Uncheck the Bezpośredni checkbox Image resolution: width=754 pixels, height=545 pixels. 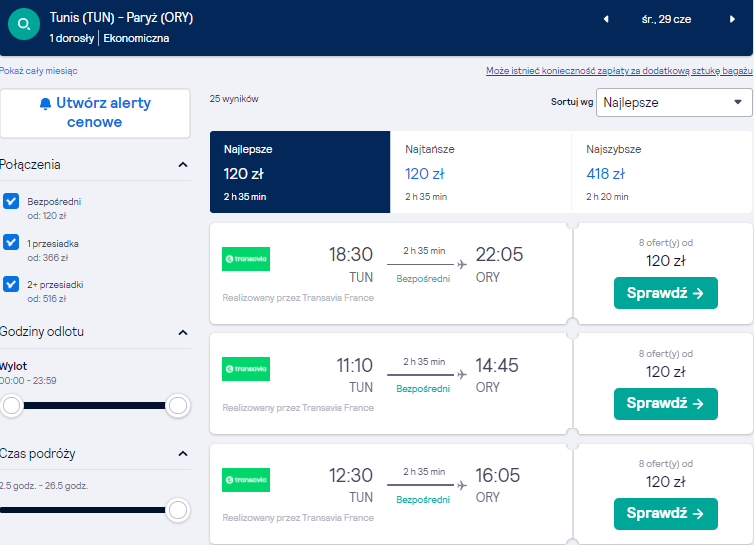[11, 201]
